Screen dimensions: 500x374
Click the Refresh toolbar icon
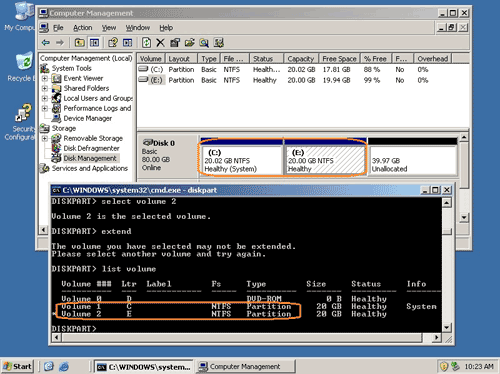point(146,43)
